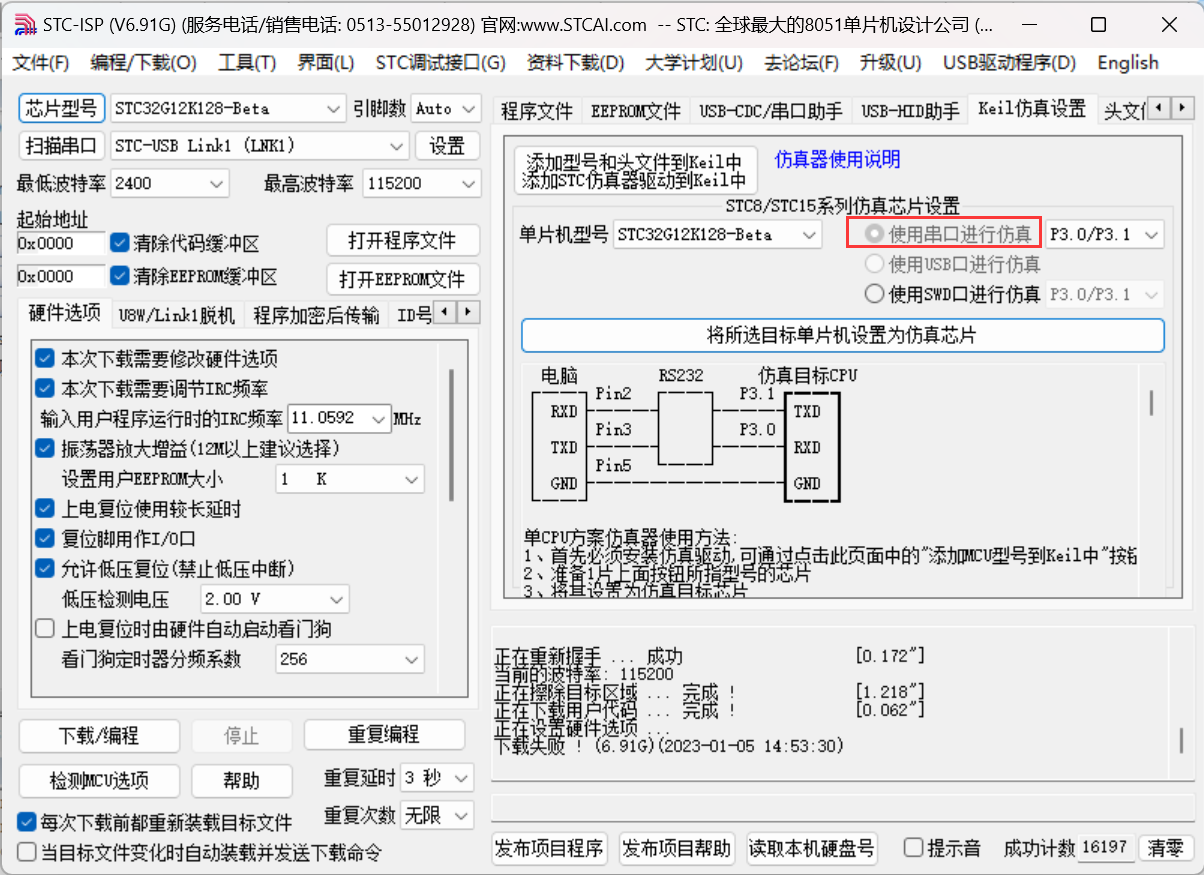Click 读取本机硬盘号 button
The width and height of the screenshot is (1204, 875).
click(812, 849)
